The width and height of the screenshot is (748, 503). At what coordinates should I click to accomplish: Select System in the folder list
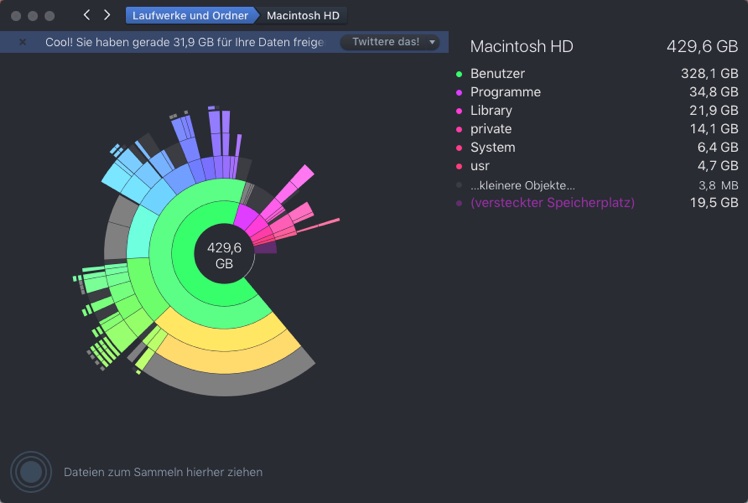coord(597,147)
